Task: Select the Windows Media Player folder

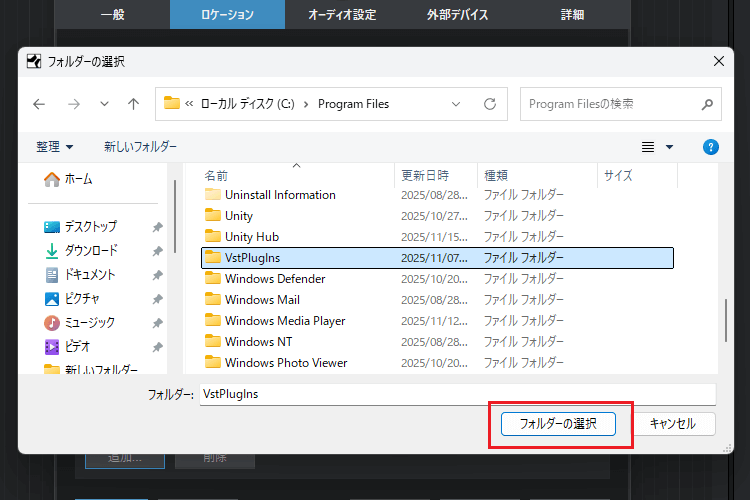Action: pos(285,321)
